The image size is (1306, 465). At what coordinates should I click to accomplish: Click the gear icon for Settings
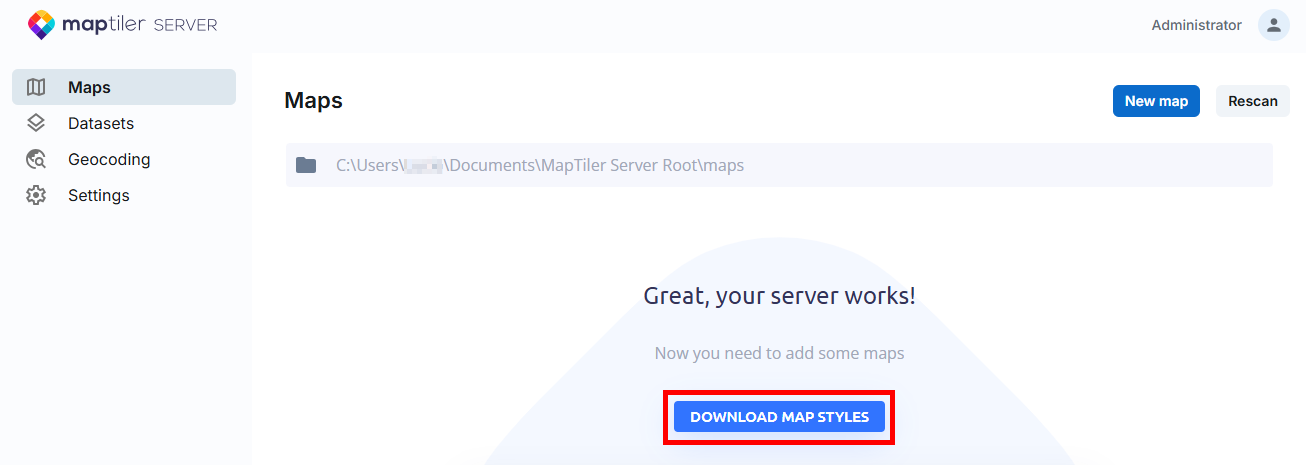click(36, 195)
